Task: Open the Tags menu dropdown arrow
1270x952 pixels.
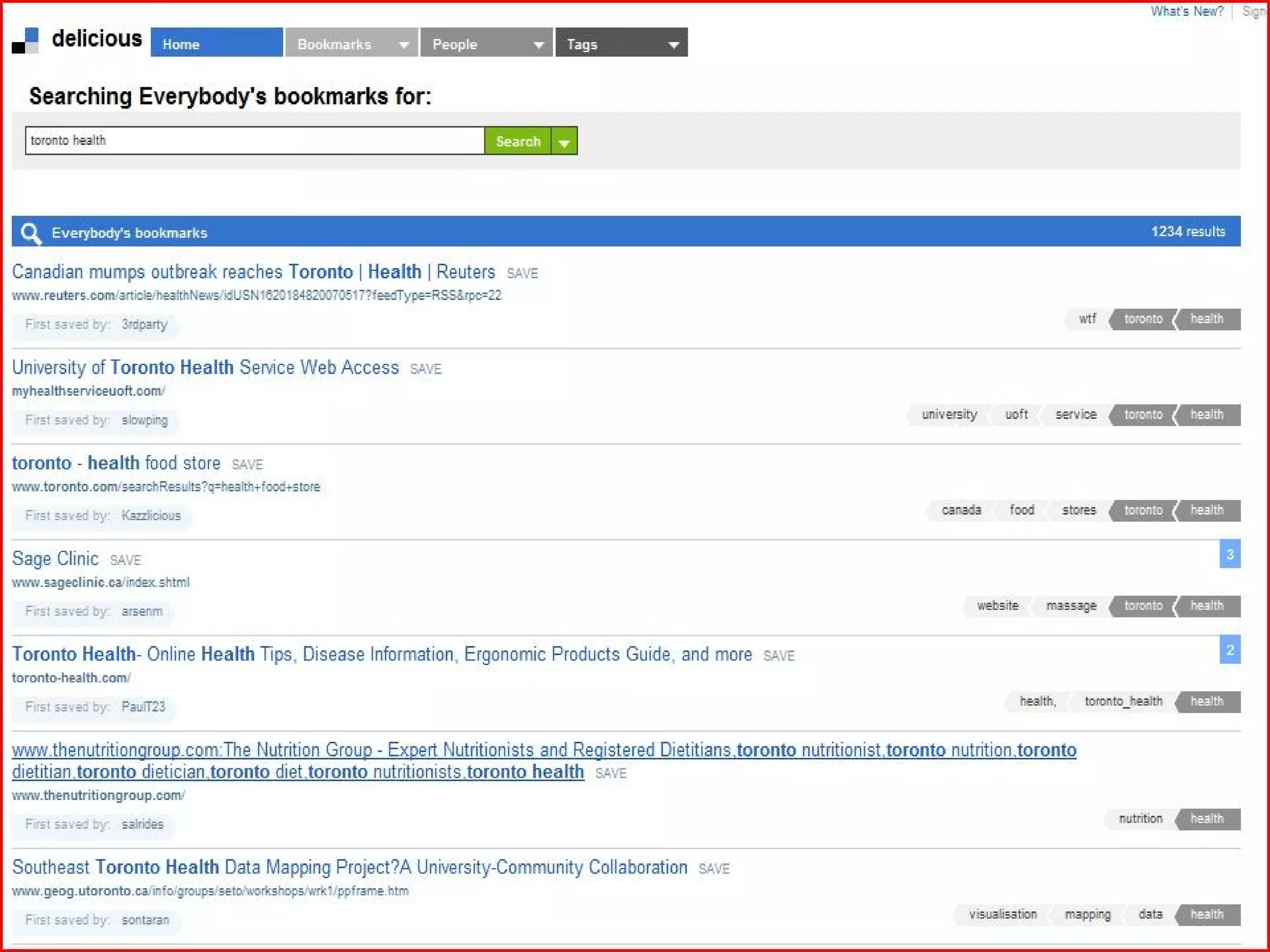Action: point(673,45)
